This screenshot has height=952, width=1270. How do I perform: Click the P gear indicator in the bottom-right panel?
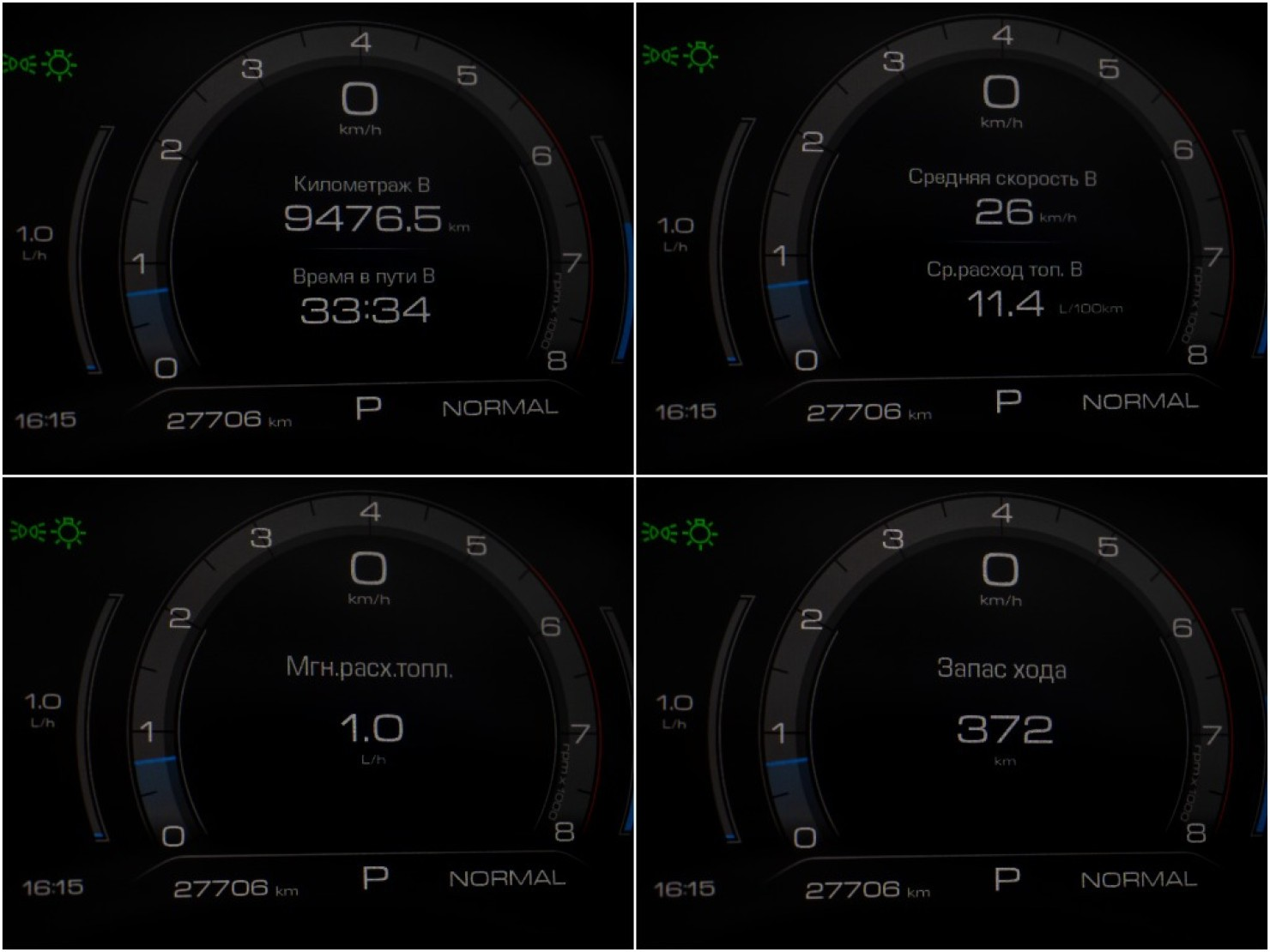click(1007, 879)
